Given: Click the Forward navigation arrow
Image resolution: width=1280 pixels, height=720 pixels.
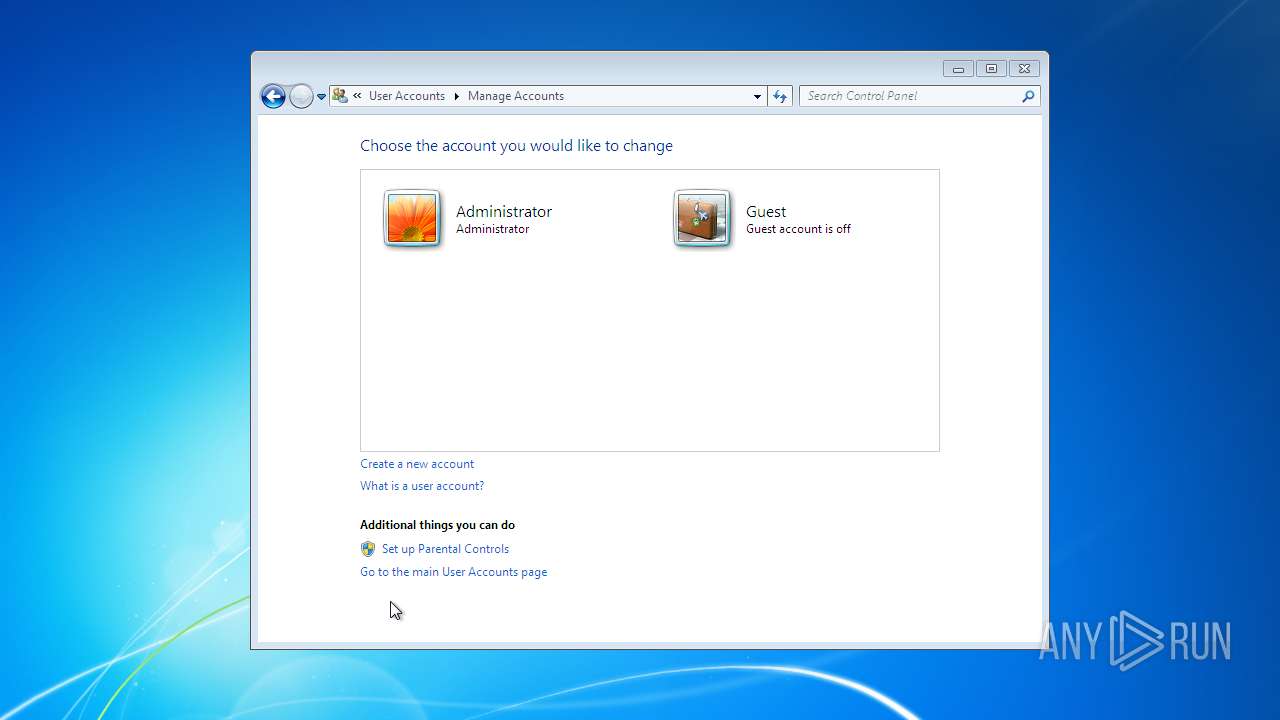Looking at the screenshot, I should 301,96.
